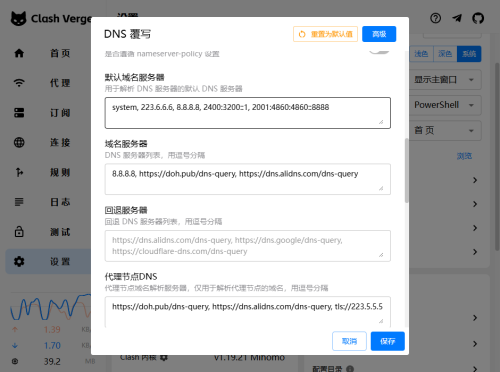This screenshot has height=372, width=500.
Task: Focus the 域名服务器 text field
Action: coord(248,179)
